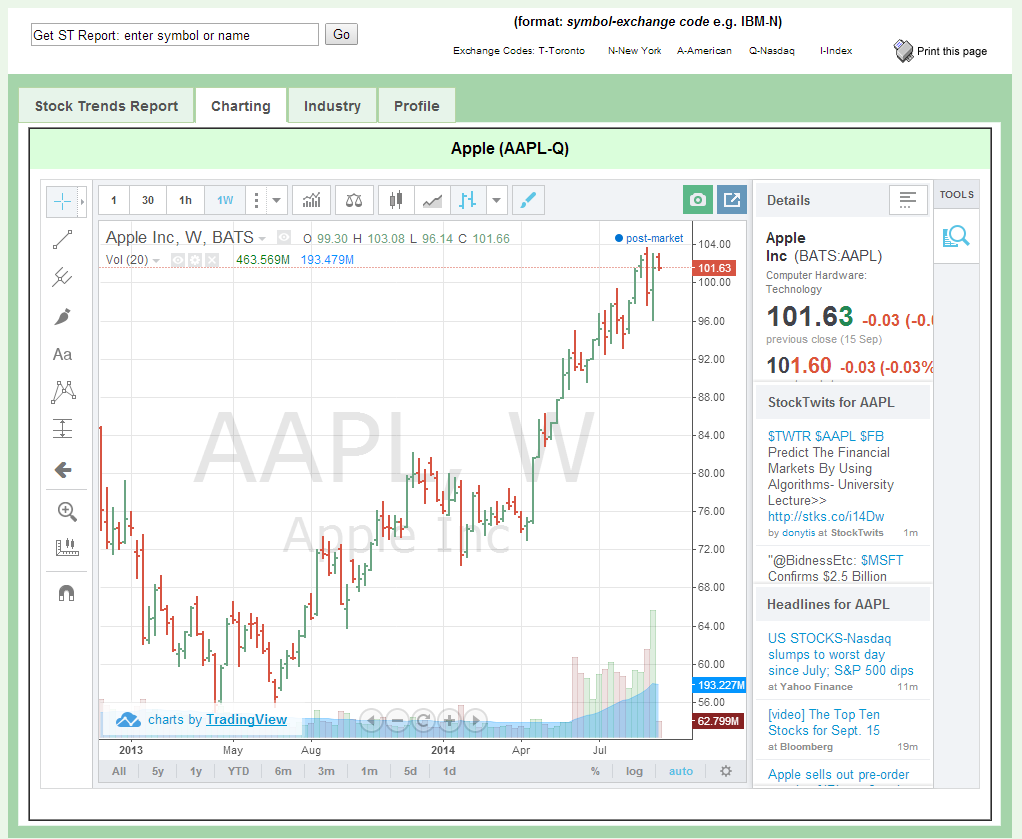
Task: Select the bar chart style
Action: click(x=468, y=200)
